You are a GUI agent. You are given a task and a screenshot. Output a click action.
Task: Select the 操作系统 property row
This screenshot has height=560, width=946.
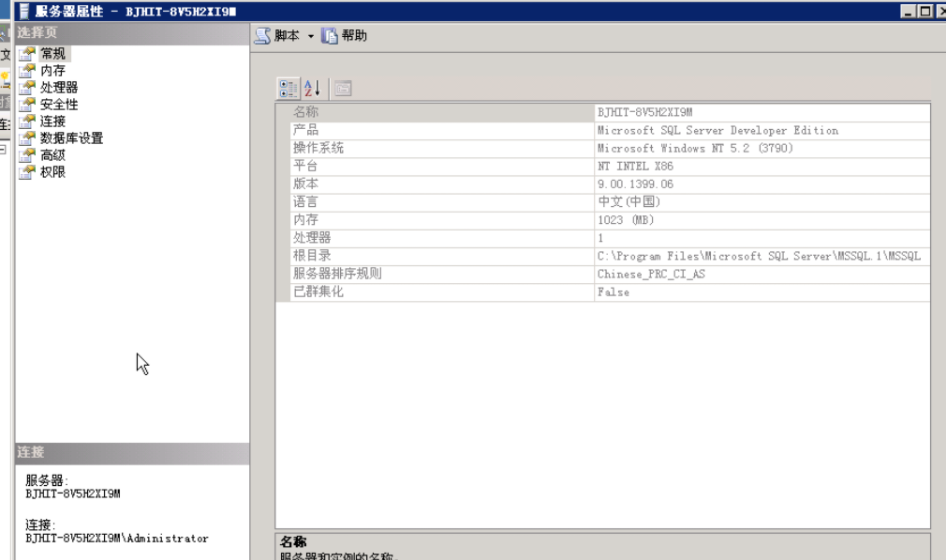(610, 148)
